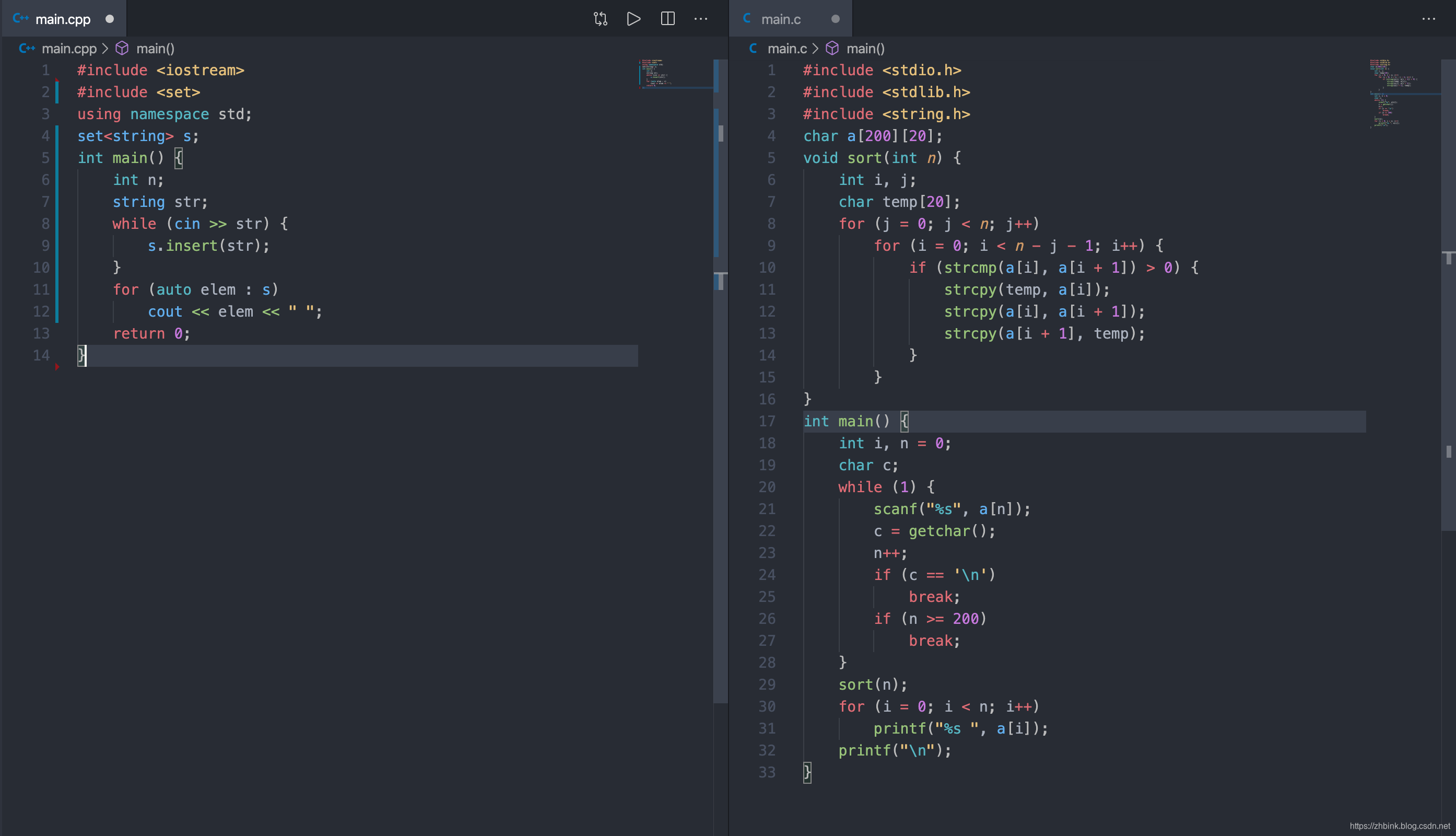Click on 'char a[200][20];' line
This screenshot has width=1456, height=836.
click(x=873, y=136)
